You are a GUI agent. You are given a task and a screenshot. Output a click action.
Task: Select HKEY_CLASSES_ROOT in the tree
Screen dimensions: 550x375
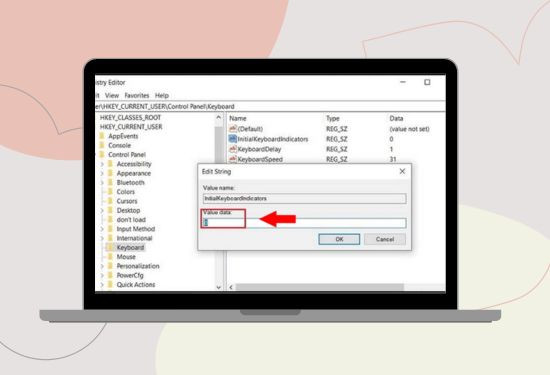130,118
